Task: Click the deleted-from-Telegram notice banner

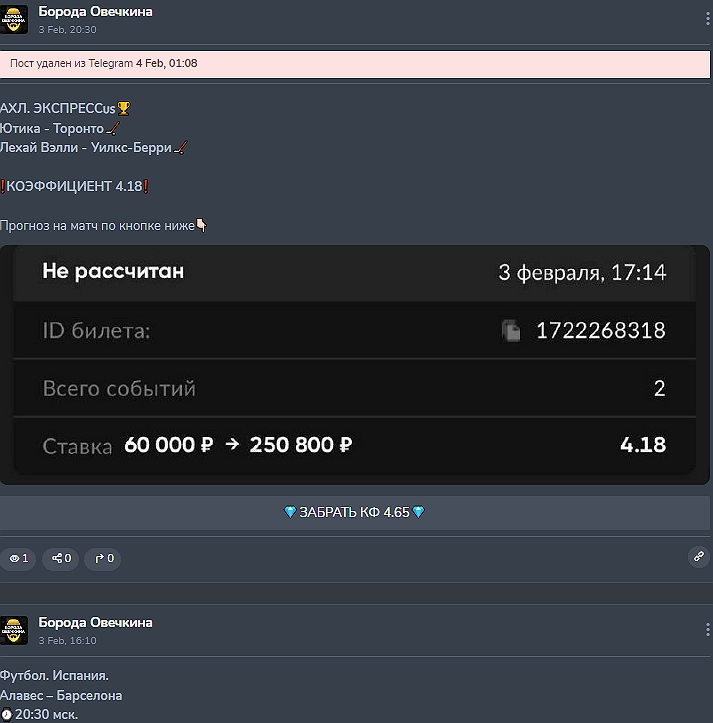Action: point(354,64)
